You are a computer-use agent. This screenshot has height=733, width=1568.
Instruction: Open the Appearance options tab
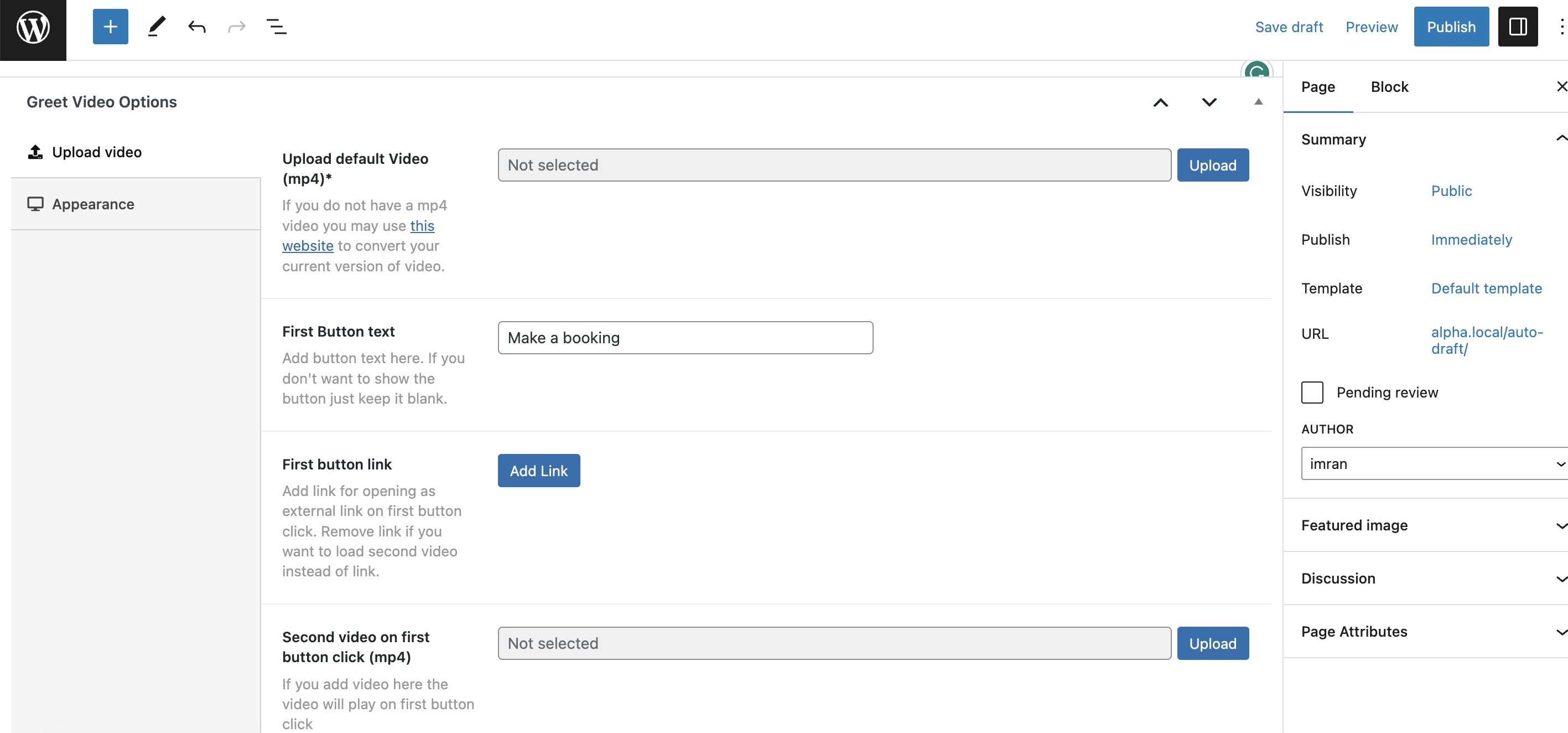[x=93, y=204]
